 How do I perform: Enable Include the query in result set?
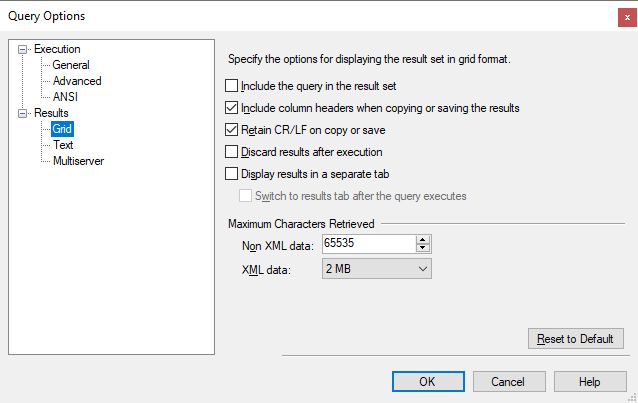coord(233,86)
